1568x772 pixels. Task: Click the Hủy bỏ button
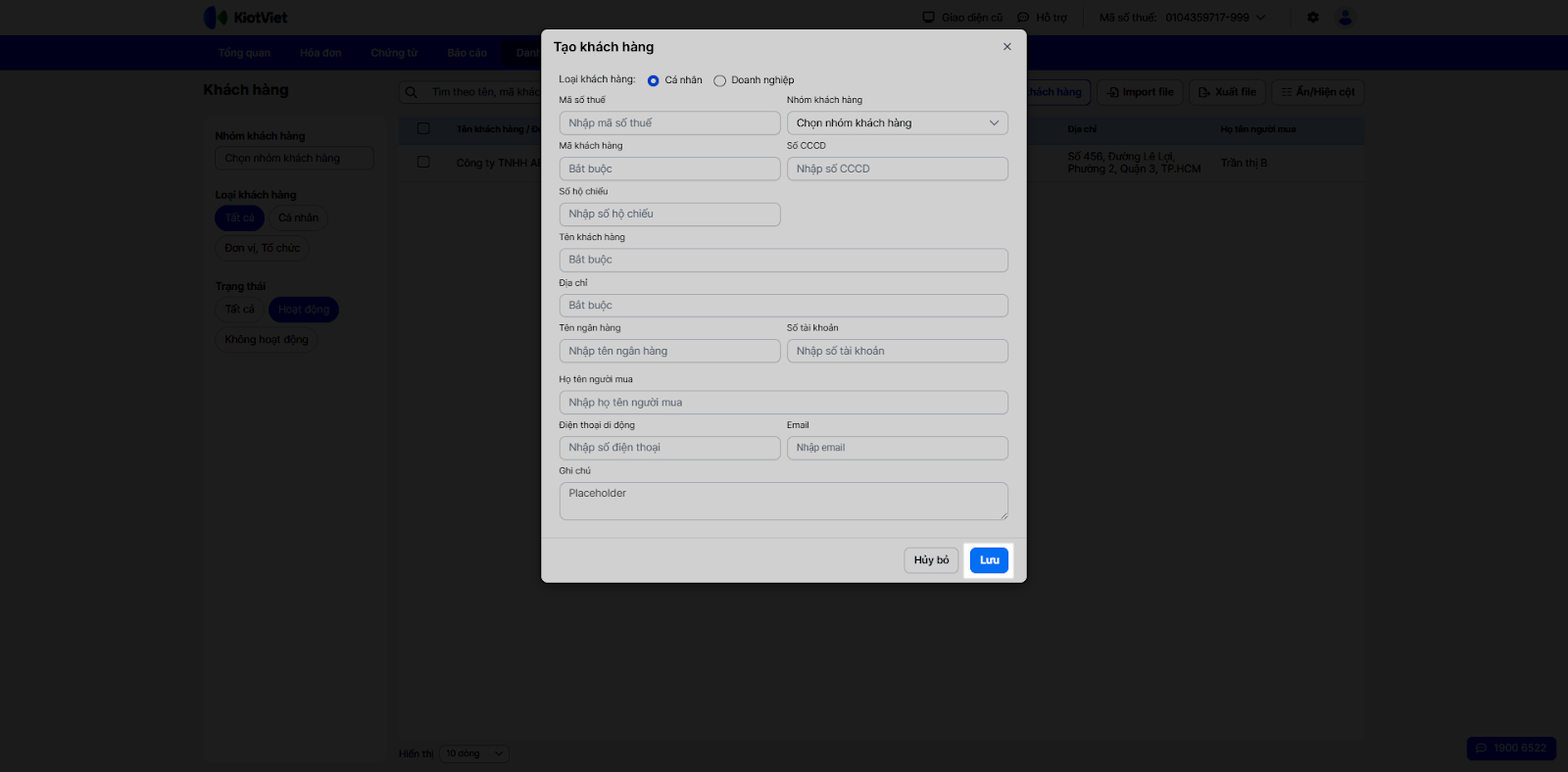[931, 560]
